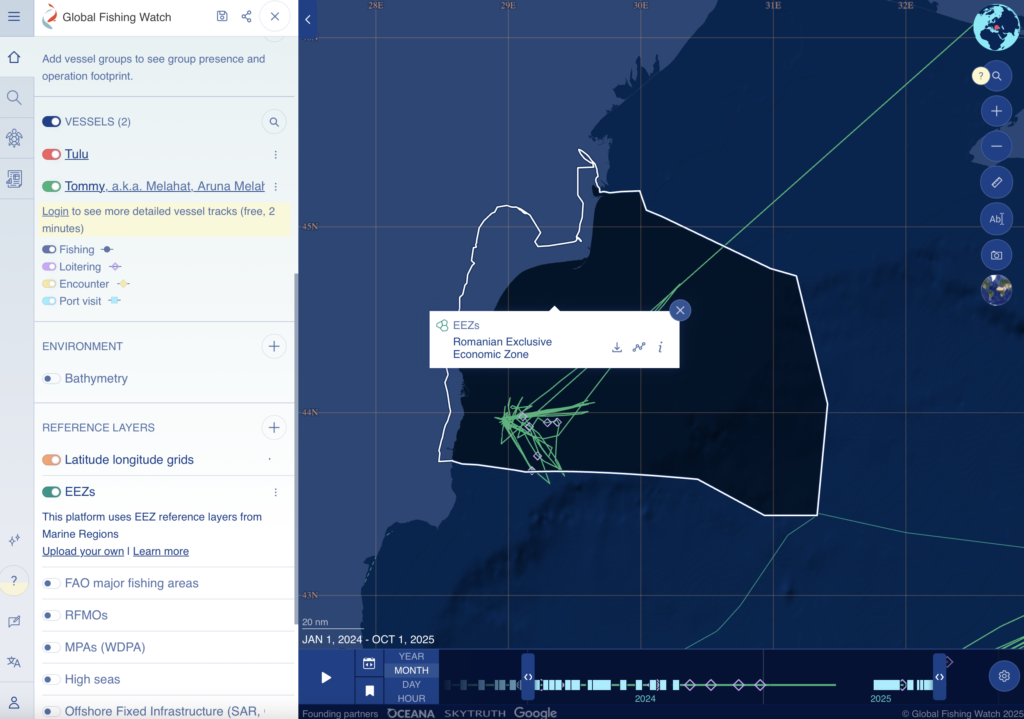Screen dimensions: 1024x719
Task: Open the Upload your own link
Action: point(83,551)
